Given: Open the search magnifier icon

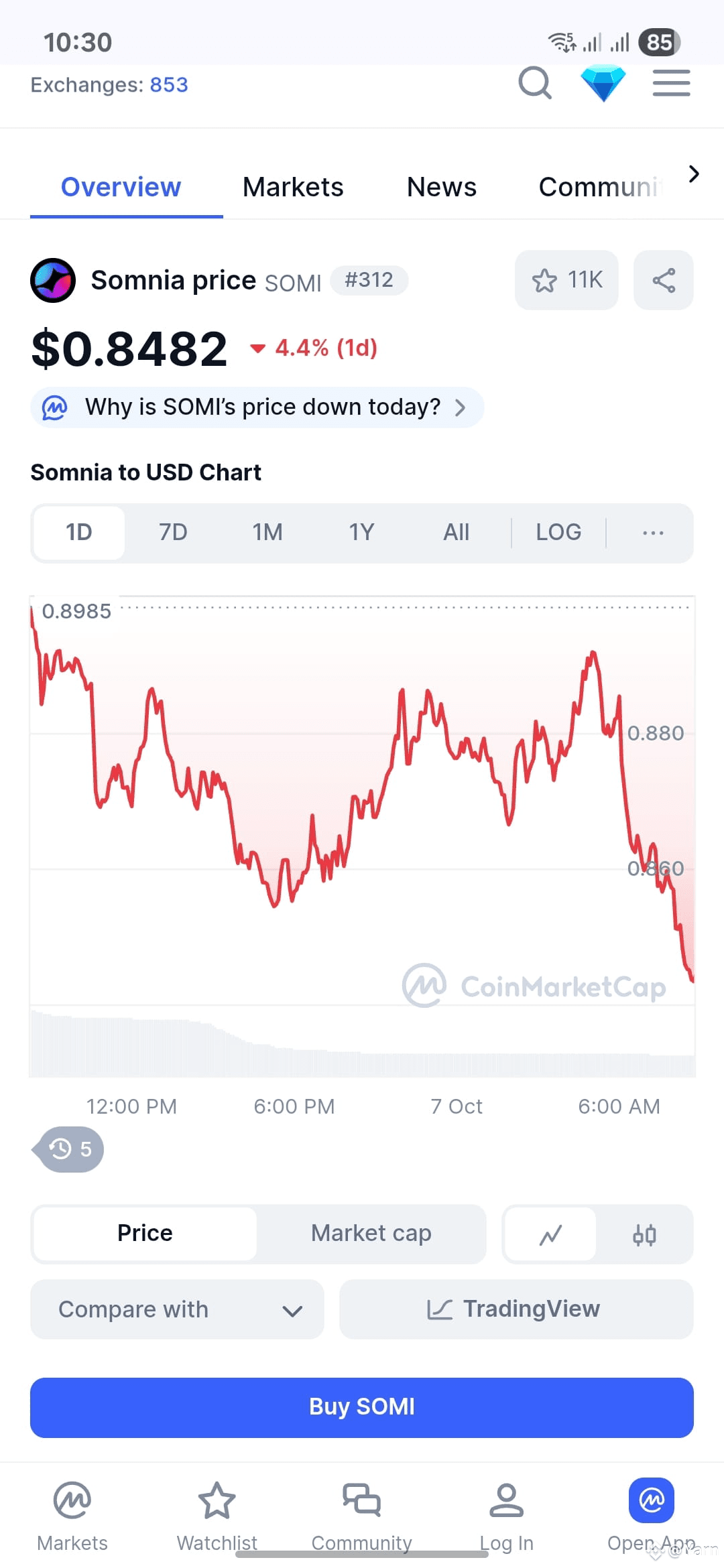Looking at the screenshot, I should [x=535, y=83].
